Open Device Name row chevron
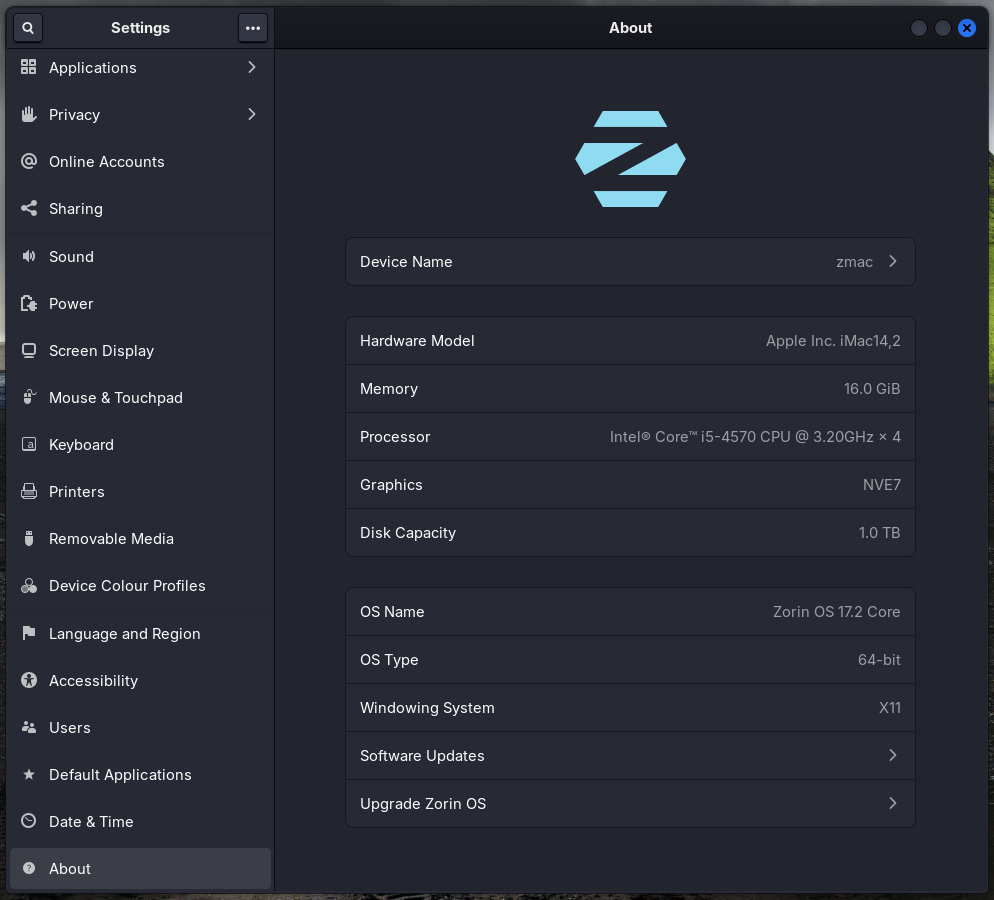 coord(893,261)
